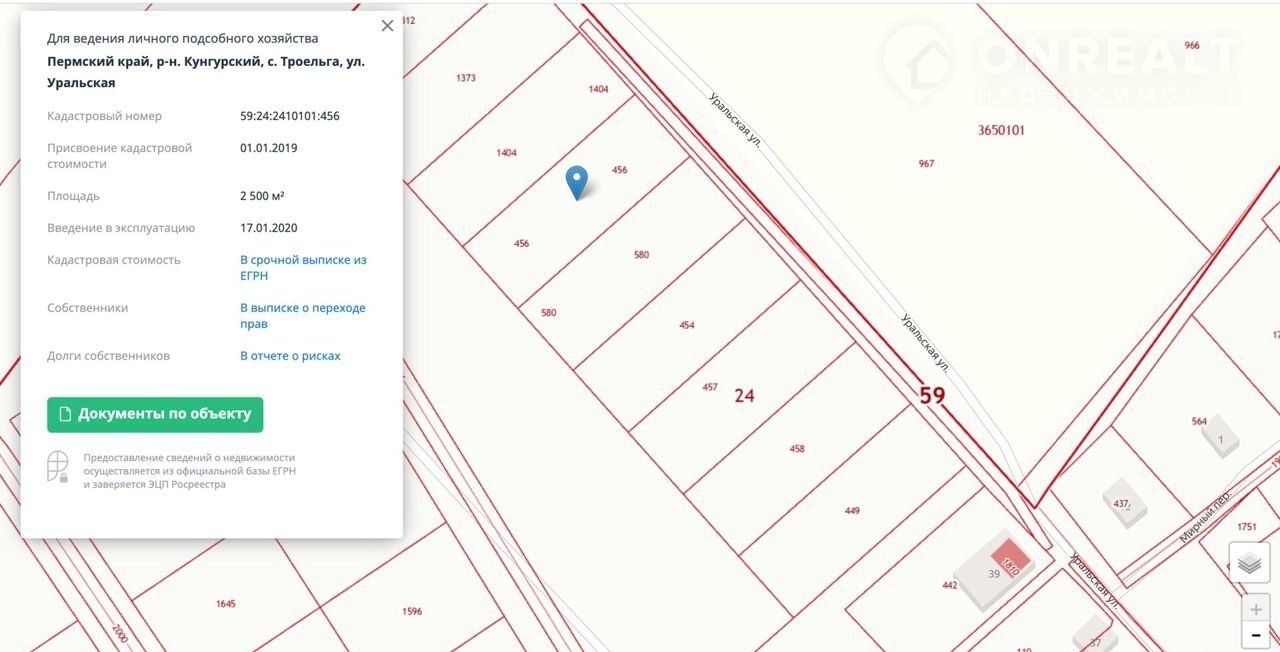
Task: Select building 1 near parcel 564
Action: tap(1220, 438)
